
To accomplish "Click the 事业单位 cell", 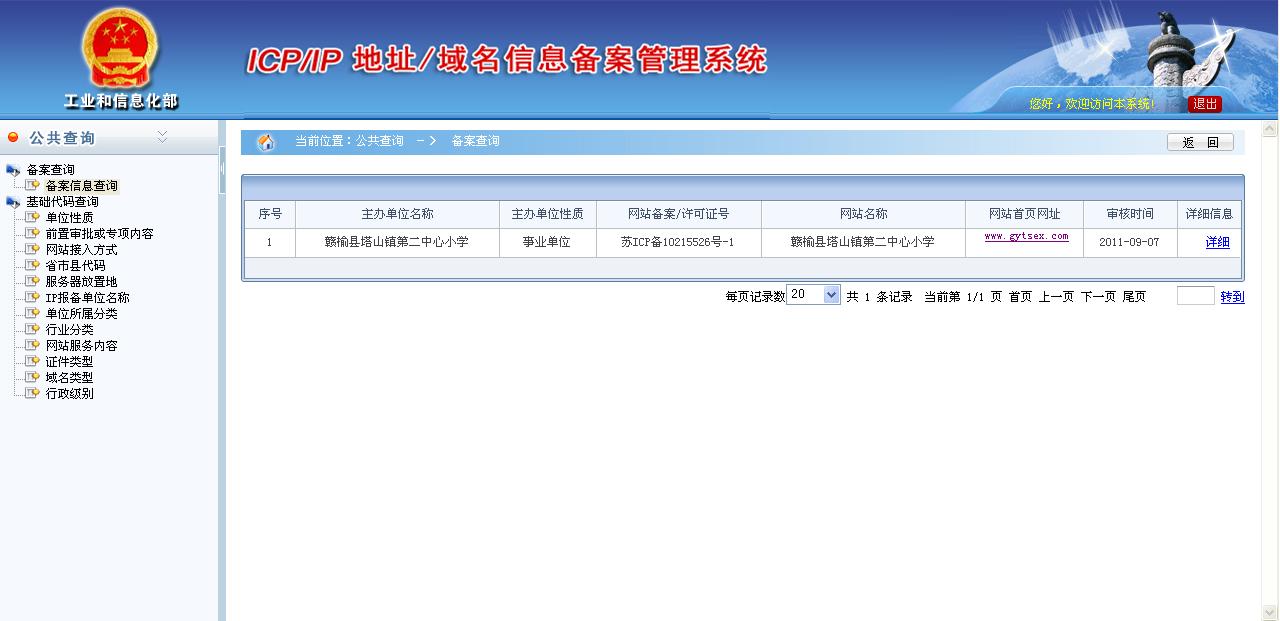I will pyautogui.click(x=547, y=242).
